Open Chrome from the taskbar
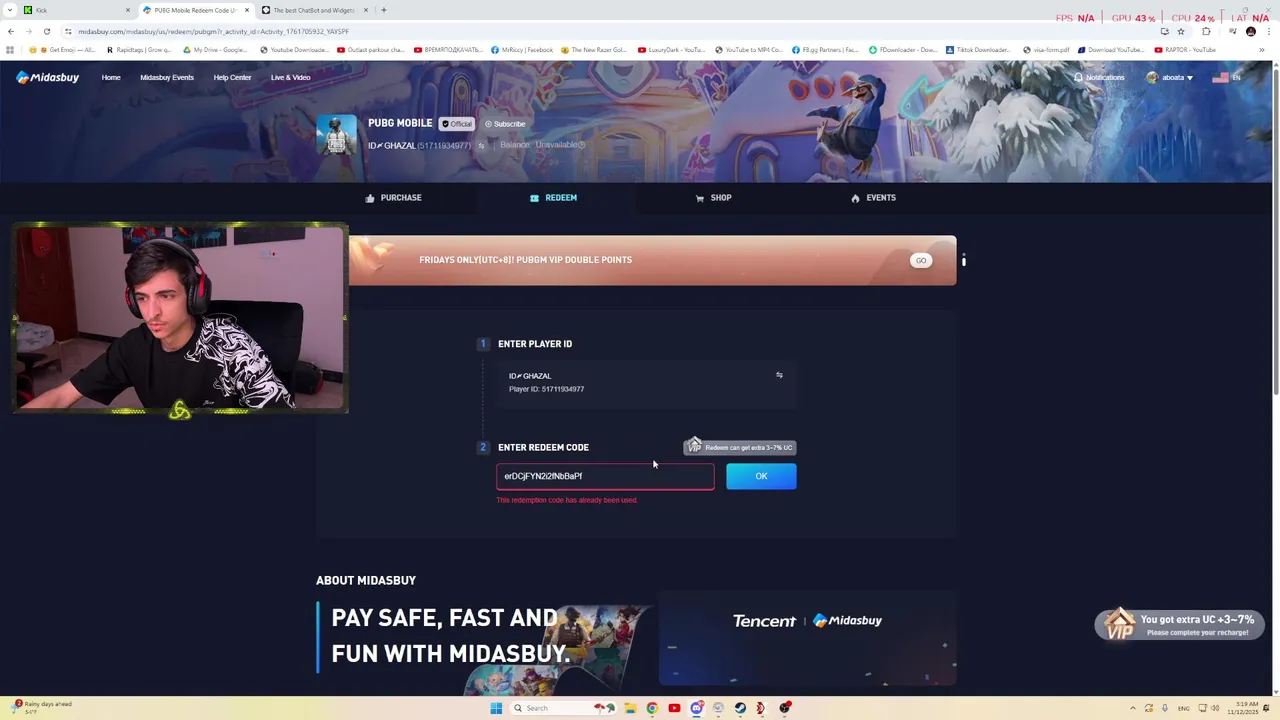The width and height of the screenshot is (1280, 720). (652, 708)
